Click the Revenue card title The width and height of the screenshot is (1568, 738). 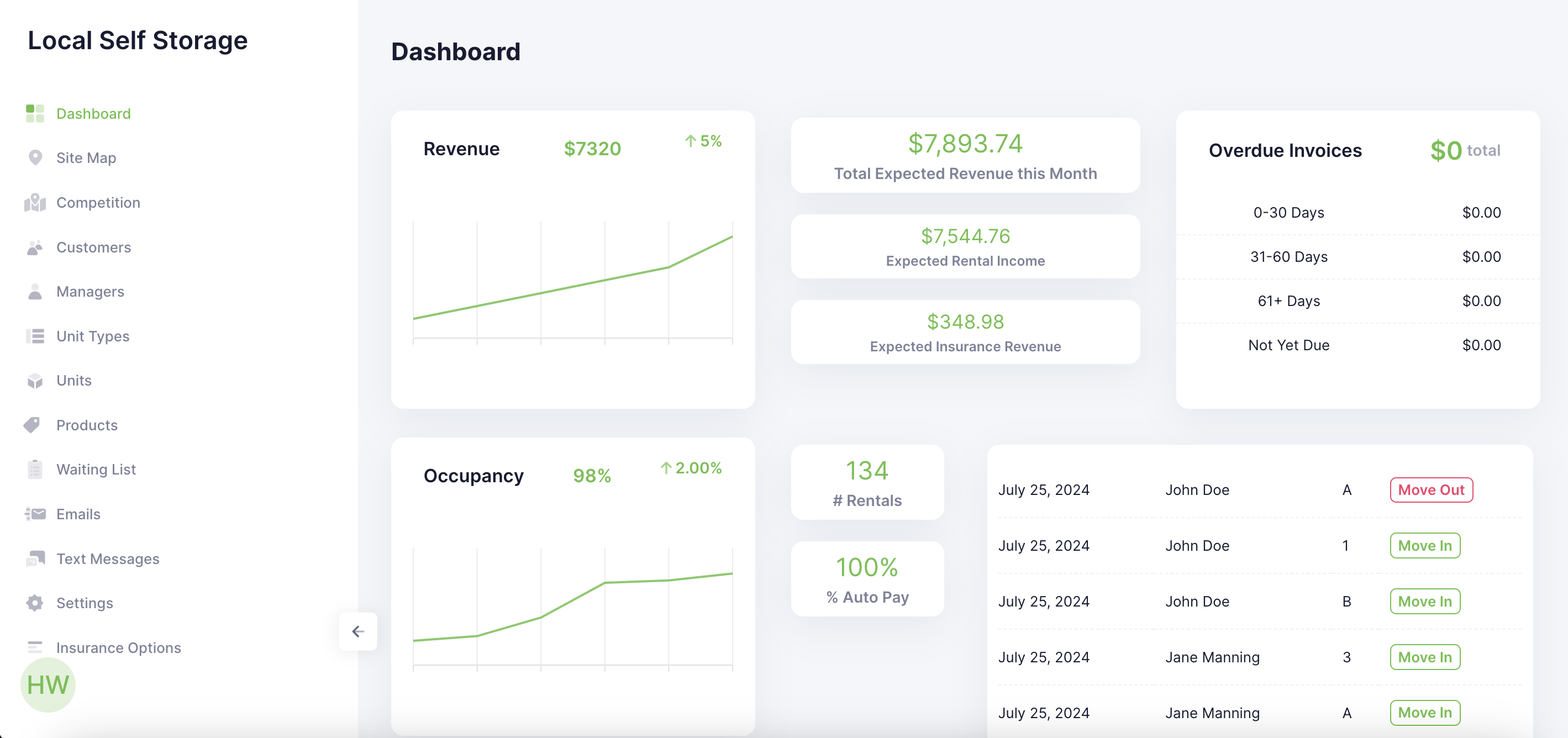[x=461, y=149]
